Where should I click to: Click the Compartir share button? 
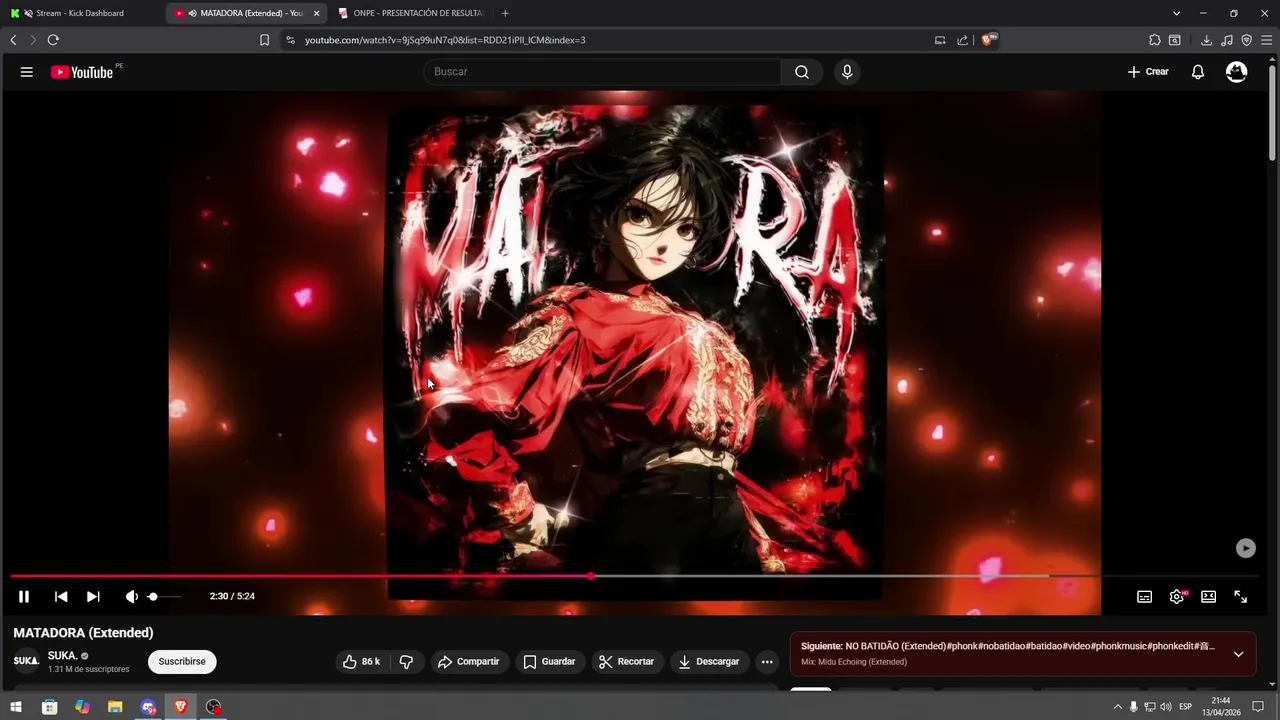pyautogui.click(x=469, y=662)
